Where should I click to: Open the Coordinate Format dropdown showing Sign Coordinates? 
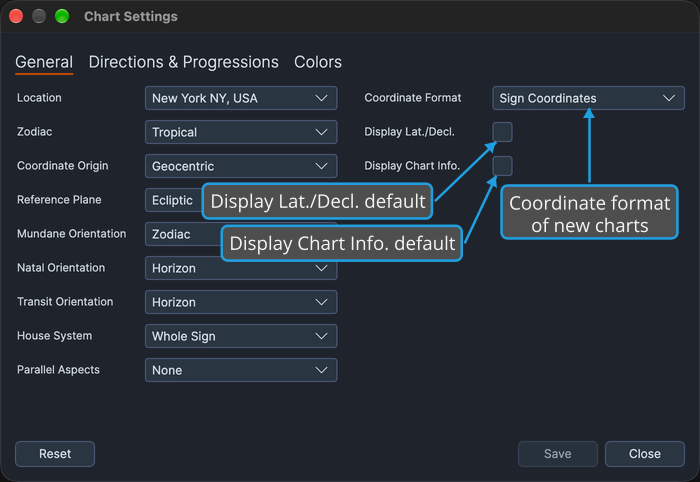pyautogui.click(x=588, y=98)
